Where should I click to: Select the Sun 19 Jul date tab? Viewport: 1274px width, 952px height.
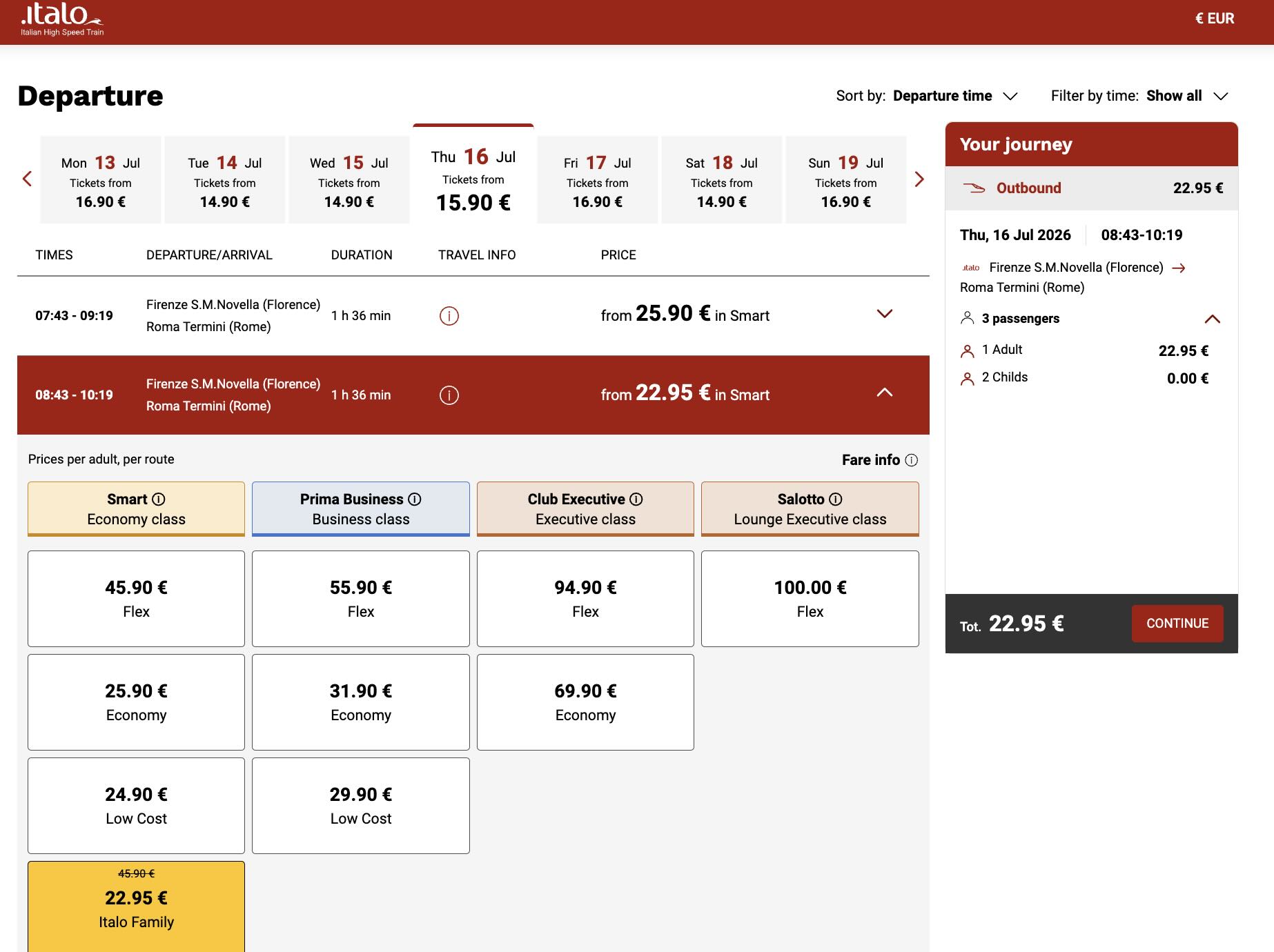pyautogui.click(x=846, y=180)
